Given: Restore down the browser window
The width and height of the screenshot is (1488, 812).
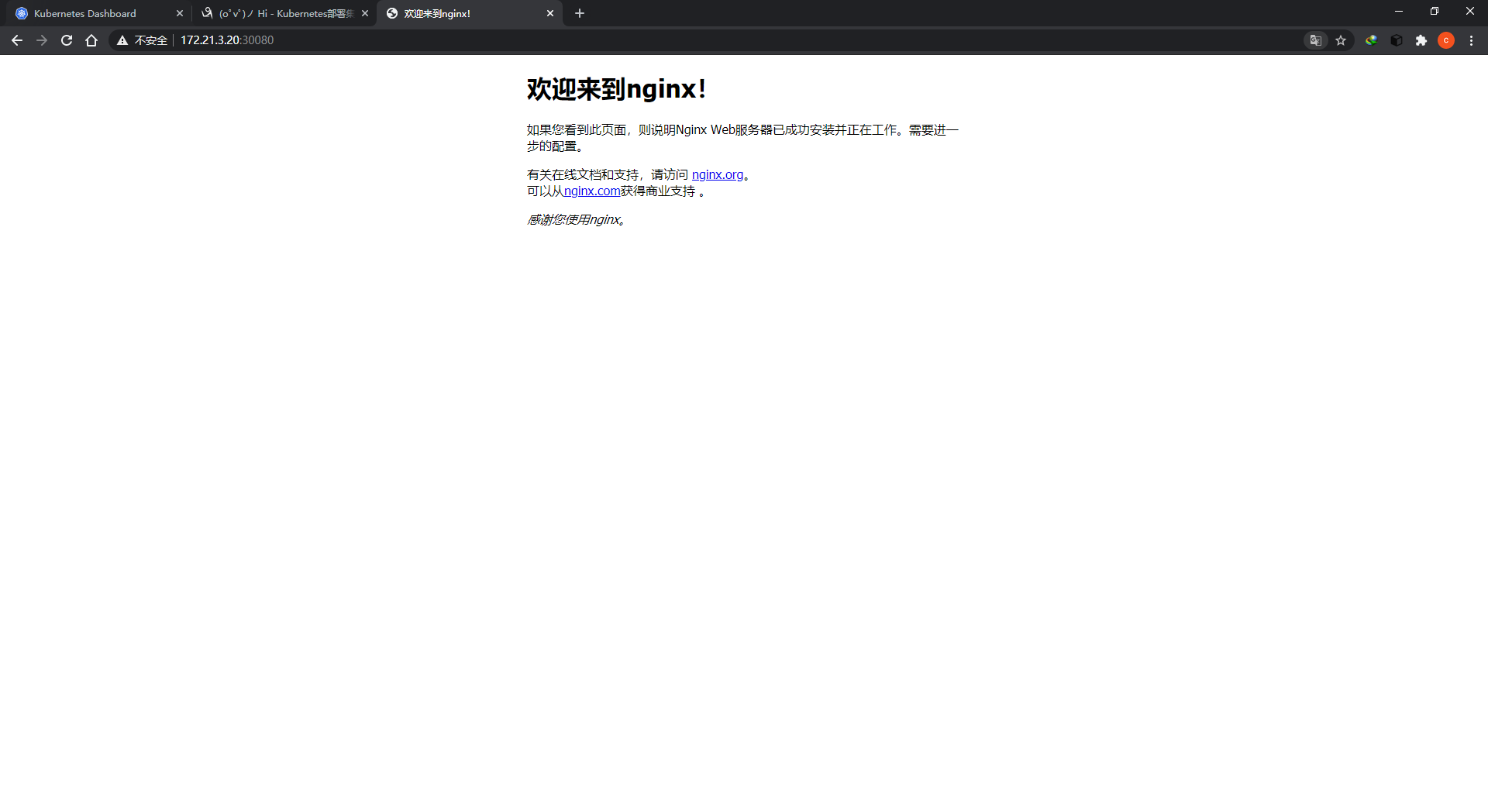Looking at the screenshot, I should (1435, 12).
